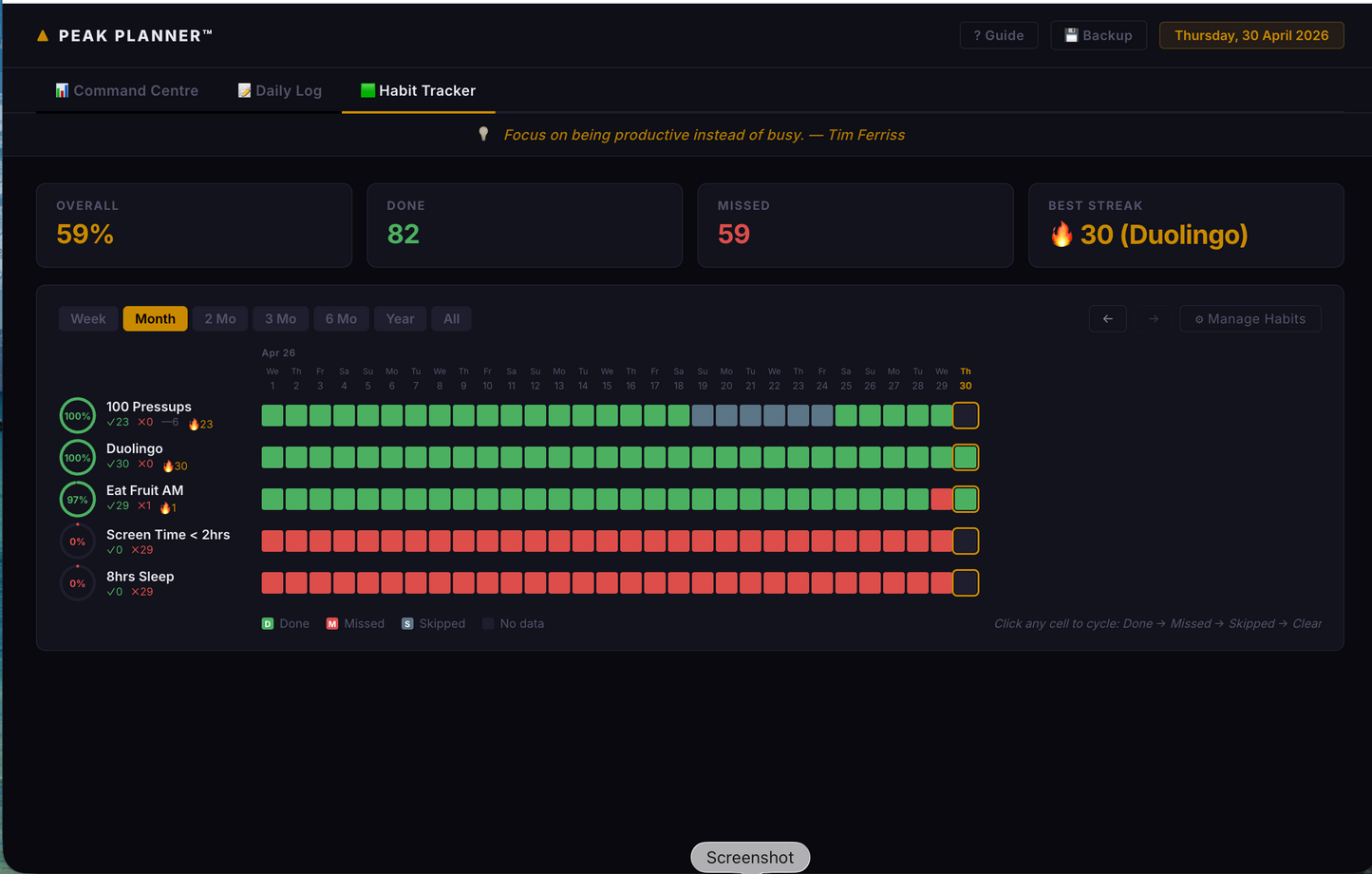Select the Month range view

(155, 318)
